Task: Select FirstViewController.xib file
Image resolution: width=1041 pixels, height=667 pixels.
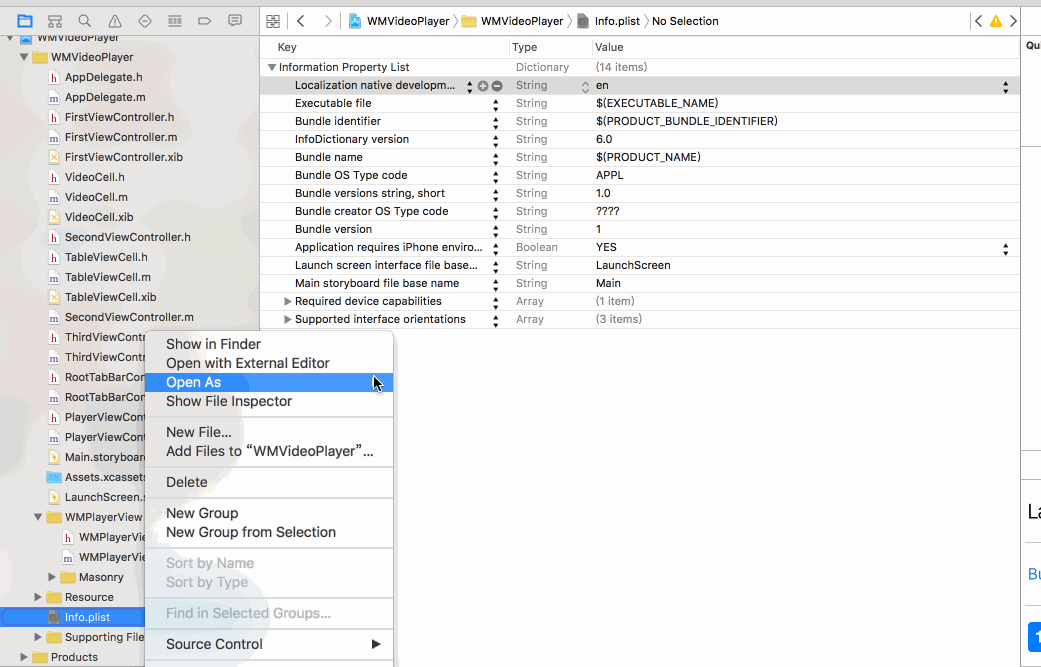Action: [123, 157]
